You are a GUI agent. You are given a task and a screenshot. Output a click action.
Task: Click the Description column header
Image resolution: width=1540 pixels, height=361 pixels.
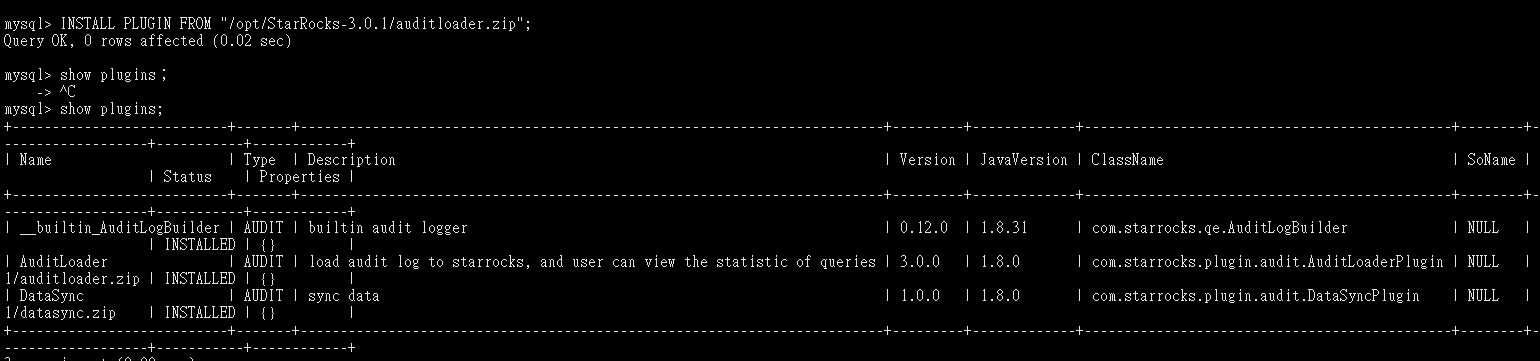coord(351,160)
